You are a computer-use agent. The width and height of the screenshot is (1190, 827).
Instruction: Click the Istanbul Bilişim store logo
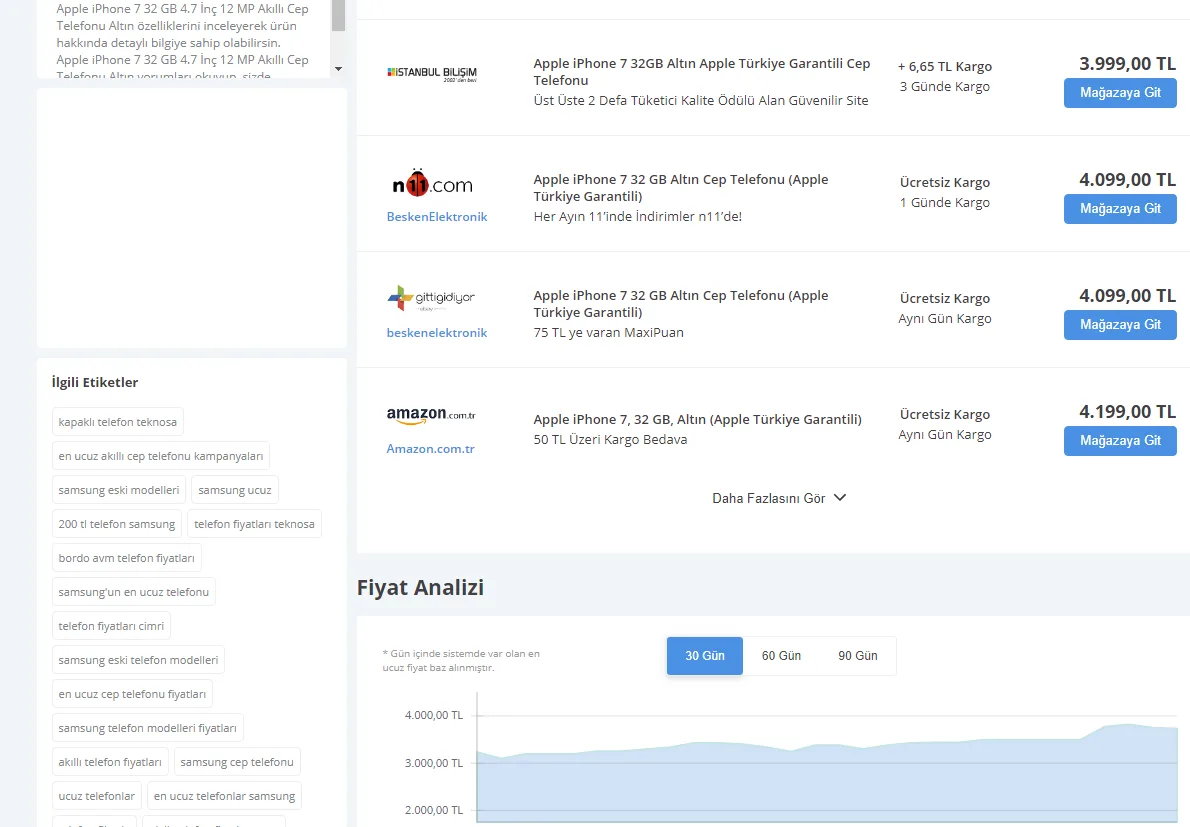(x=432, y=74)
